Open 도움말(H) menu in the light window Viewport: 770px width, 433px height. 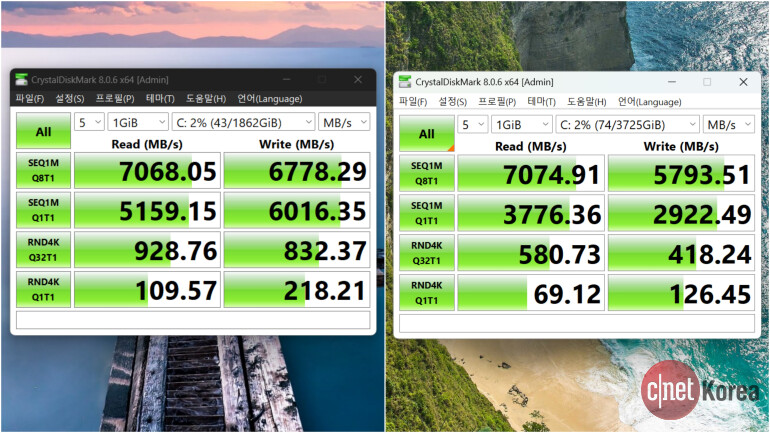[587, 102]
